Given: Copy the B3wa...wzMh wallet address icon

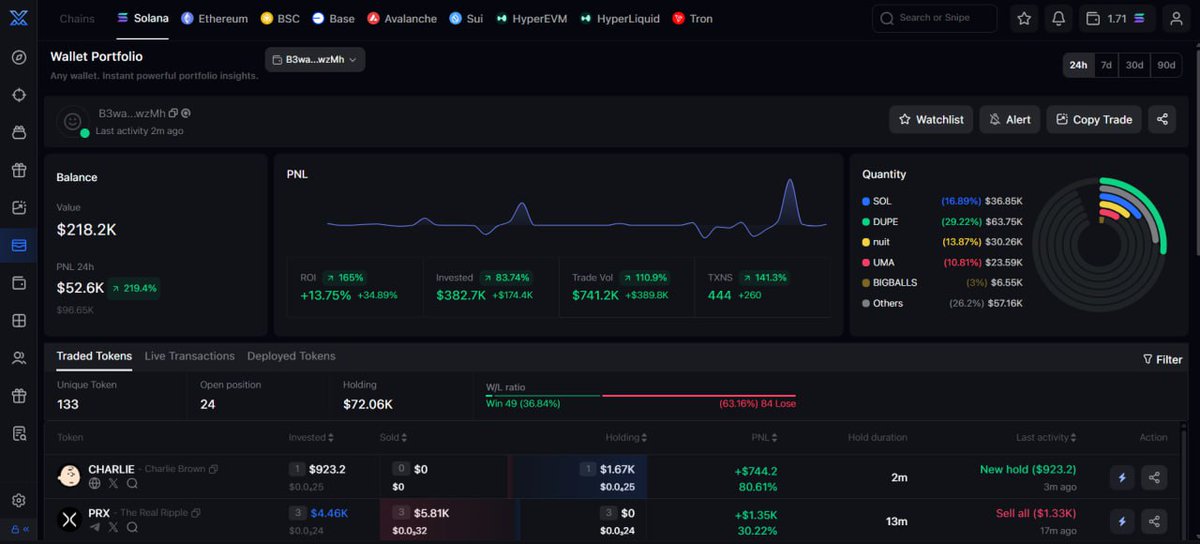Looking at the screenshot, I should coord(173,114).
